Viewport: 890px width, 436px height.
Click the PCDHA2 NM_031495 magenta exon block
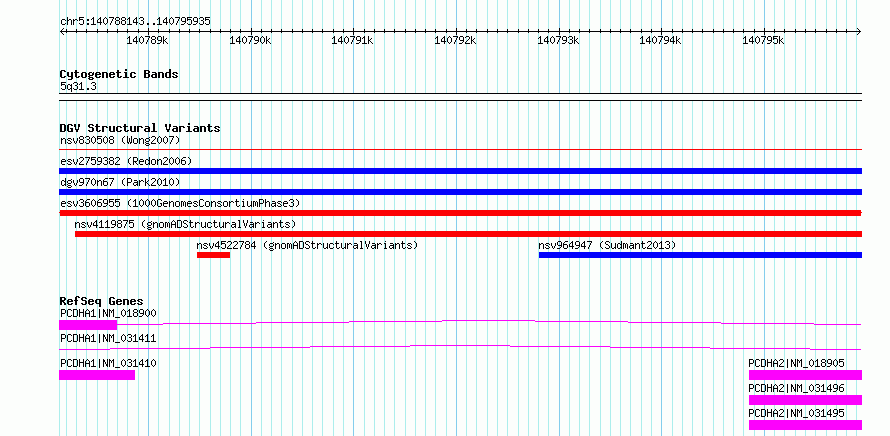[805, 425]
